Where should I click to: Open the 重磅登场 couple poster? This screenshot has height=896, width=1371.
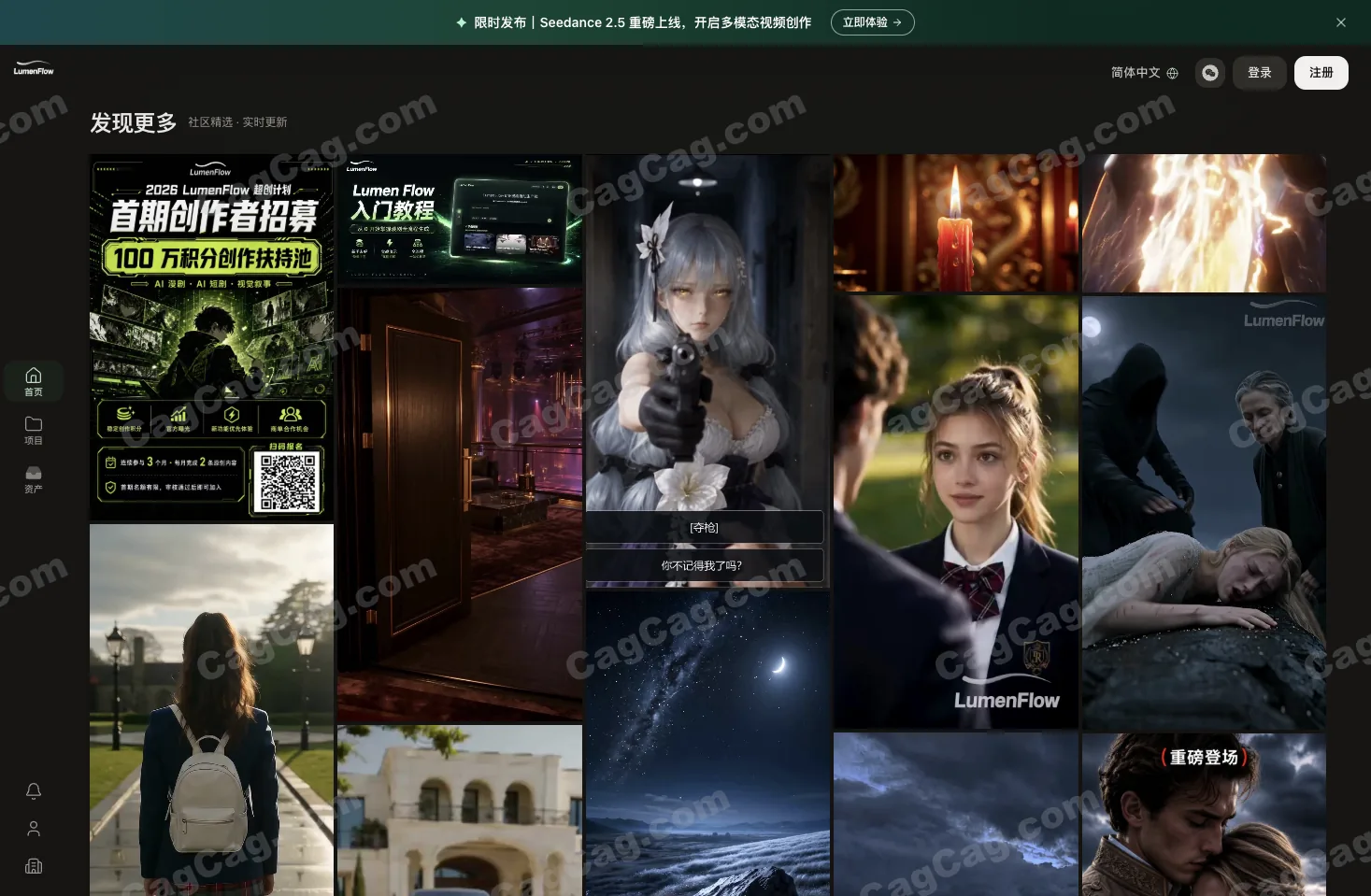1204,815
